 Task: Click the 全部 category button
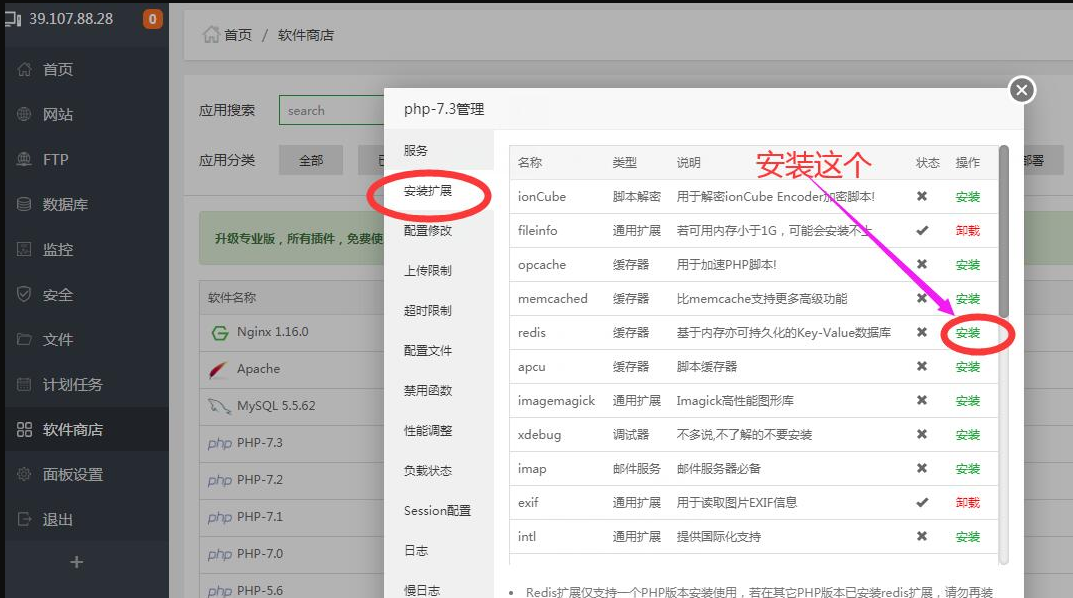click(x=311, y=160)
